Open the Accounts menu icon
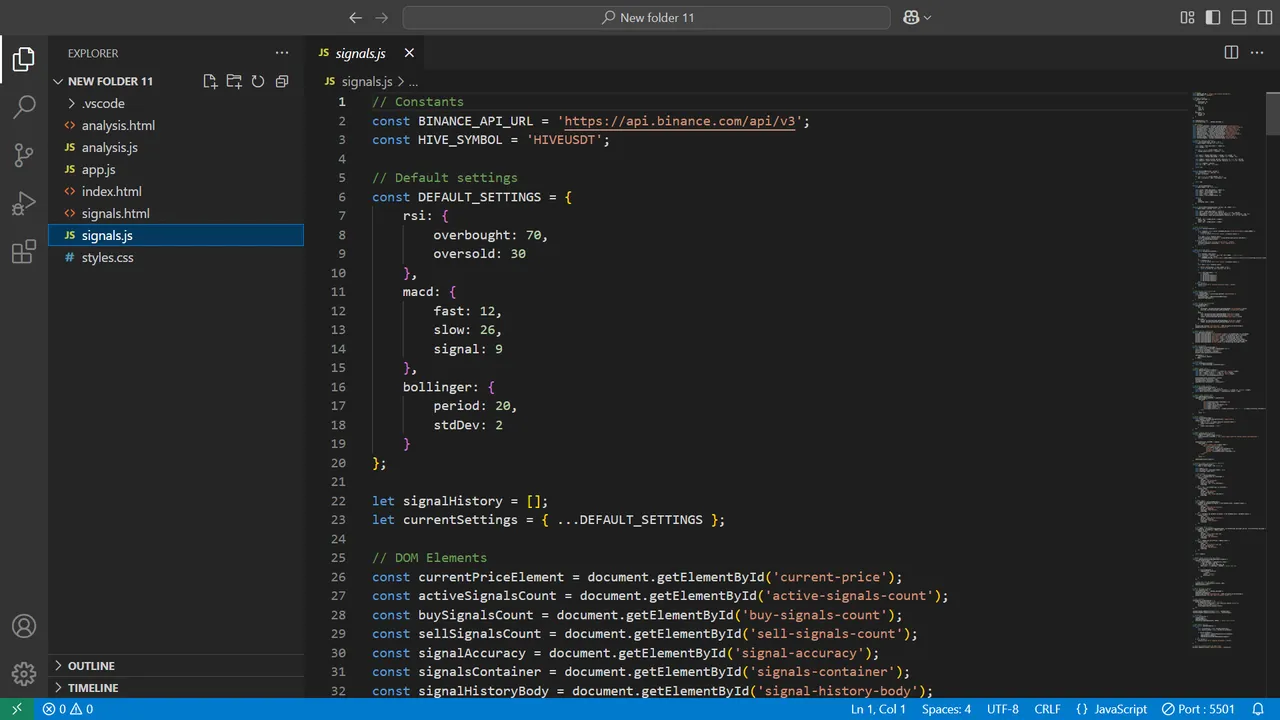Screen dimensions: 1280x720 point(24,626)
